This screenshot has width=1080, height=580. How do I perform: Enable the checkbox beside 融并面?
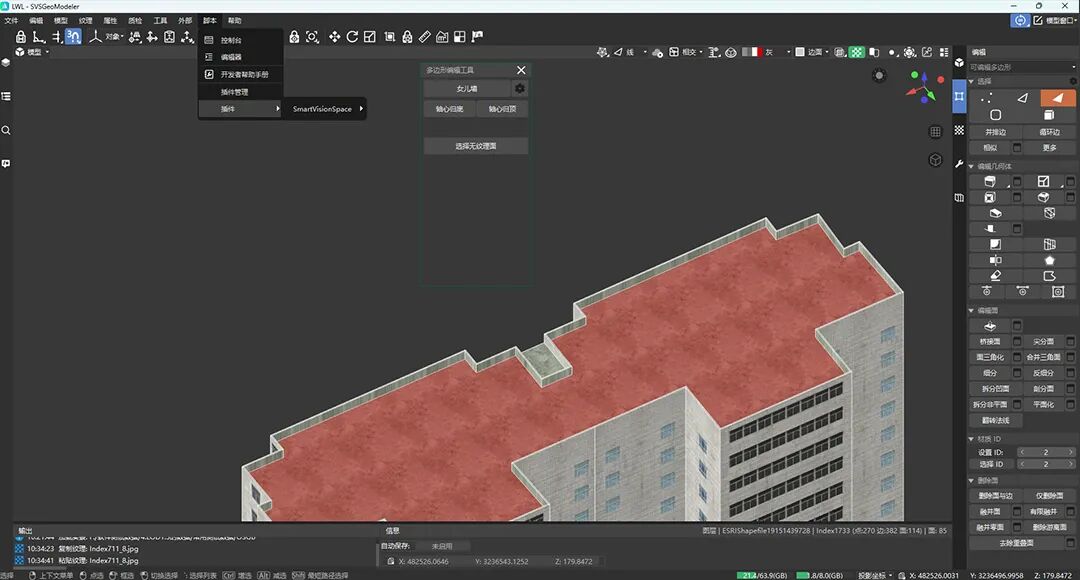tap(1017, 511)
